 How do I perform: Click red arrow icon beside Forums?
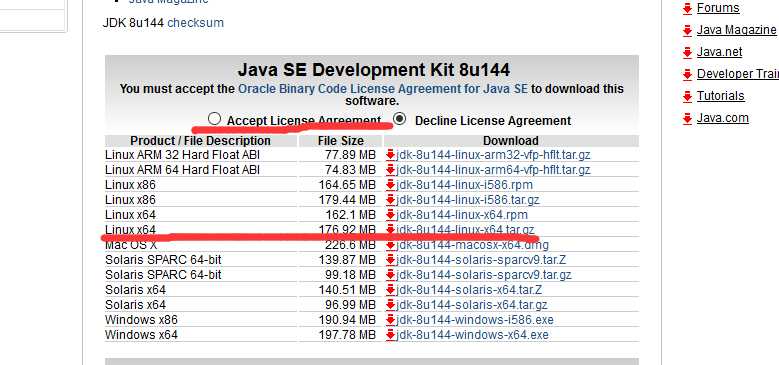[x=688, y=8]
